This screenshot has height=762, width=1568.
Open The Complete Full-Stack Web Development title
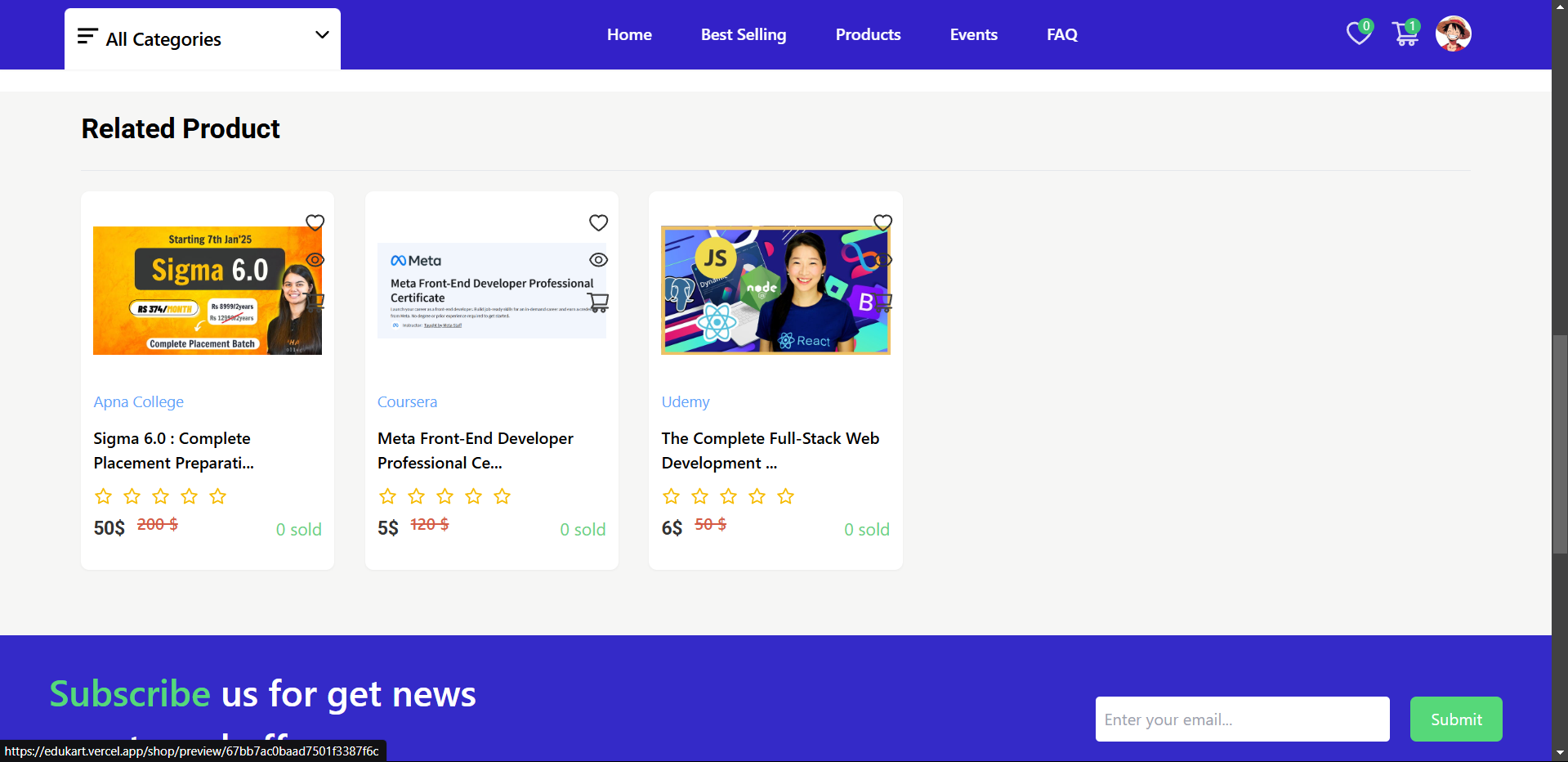[771, 450]
